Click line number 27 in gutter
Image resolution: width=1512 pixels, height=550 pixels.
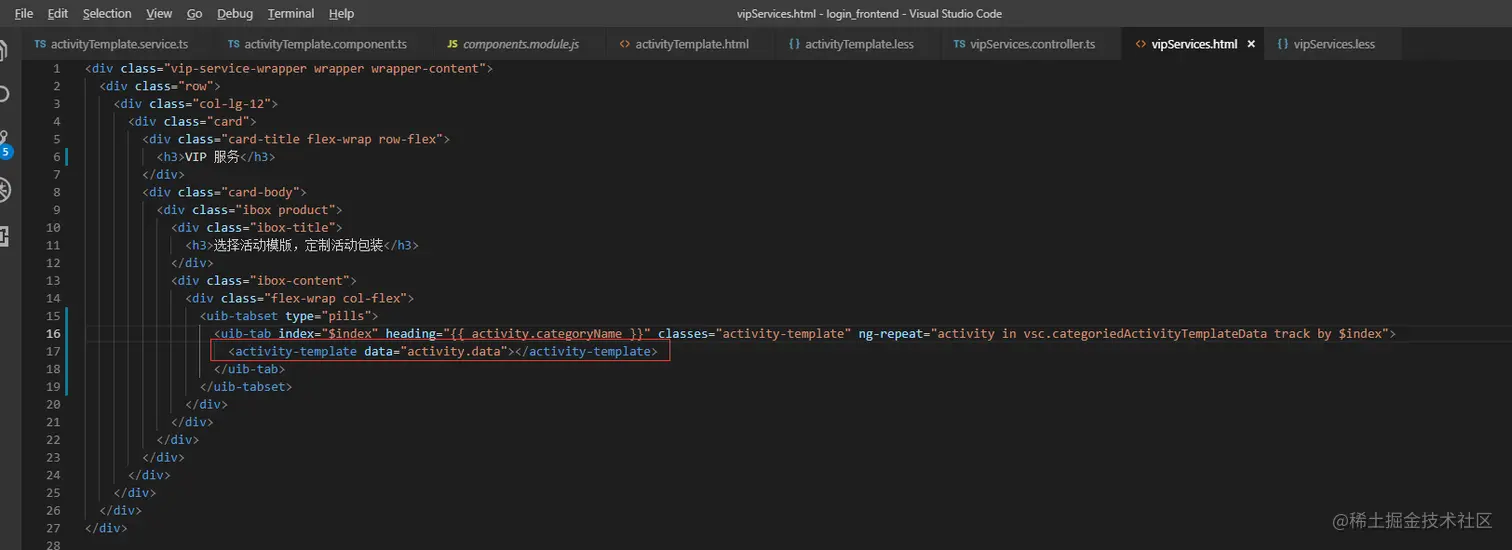[53, 527]
